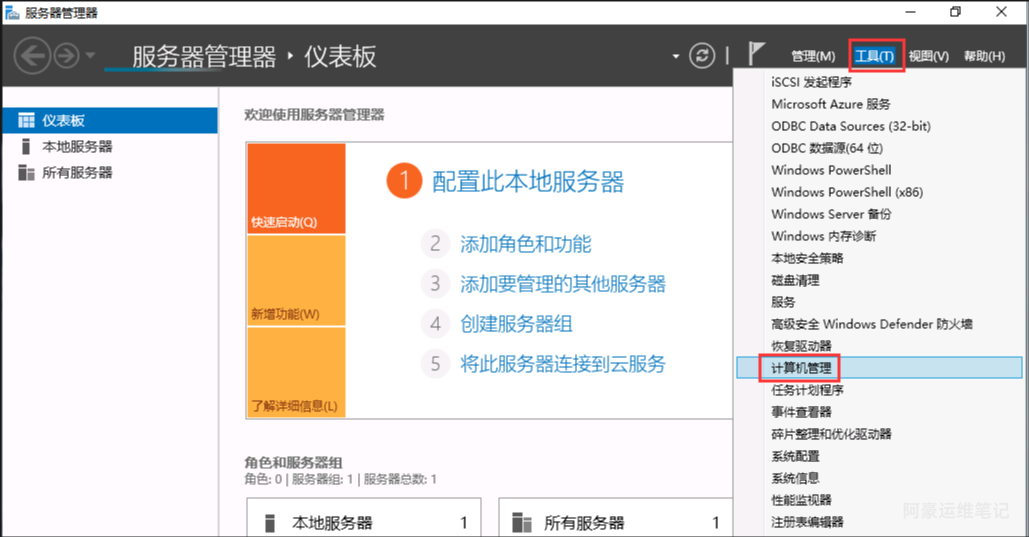Screen dimensions: 1029x537
Task: Open the 视图(V) menu
Action: pos(928,56)
